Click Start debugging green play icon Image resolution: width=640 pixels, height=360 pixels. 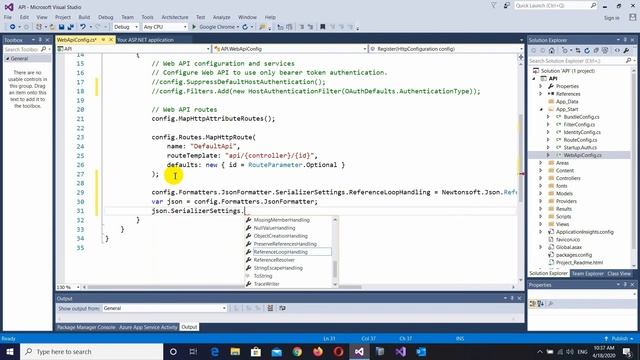pyautogui.click(x=194, y=27)
